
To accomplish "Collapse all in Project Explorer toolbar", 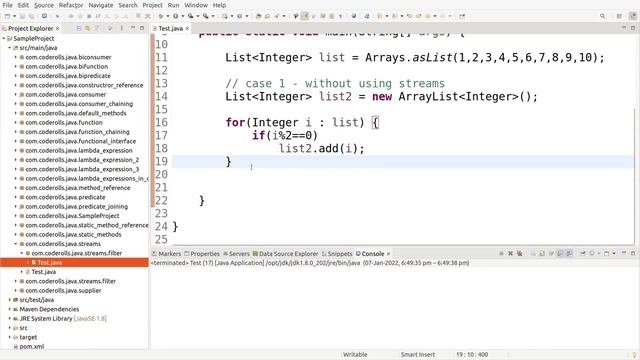I will coord(78,28).
